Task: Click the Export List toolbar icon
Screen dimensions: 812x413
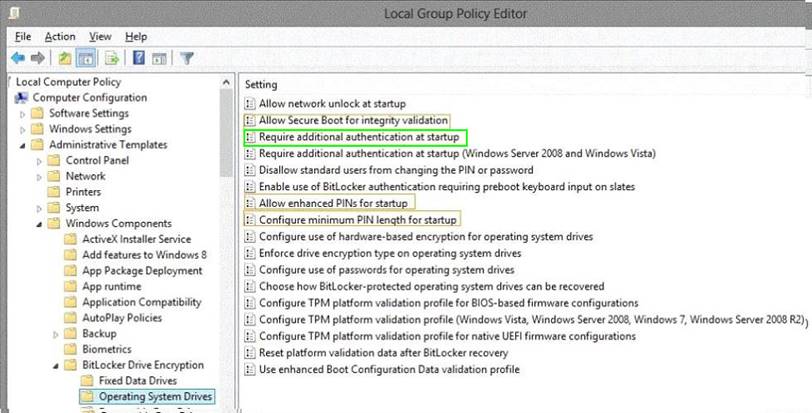Action: pyautogui.click(x=111, y=58)
